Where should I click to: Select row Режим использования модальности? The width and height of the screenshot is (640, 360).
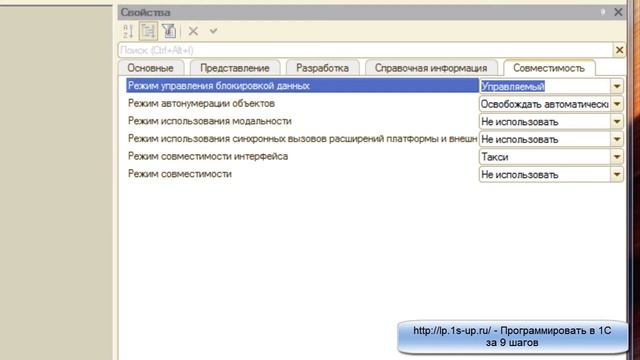(x=302, y=121)
